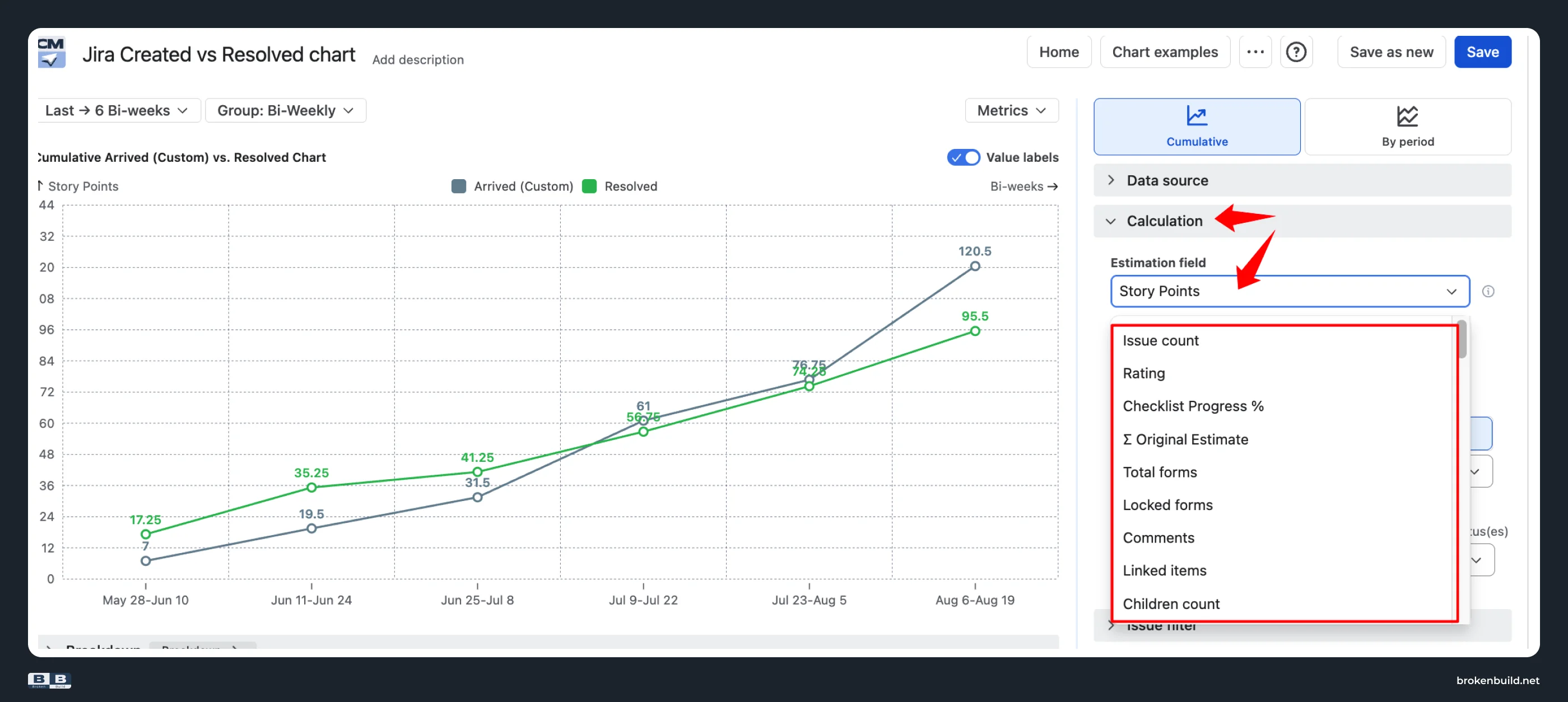This screenshot has height=702, width=1568.
Task: Expand the Data source section
Action: [x=1302, y=181]
